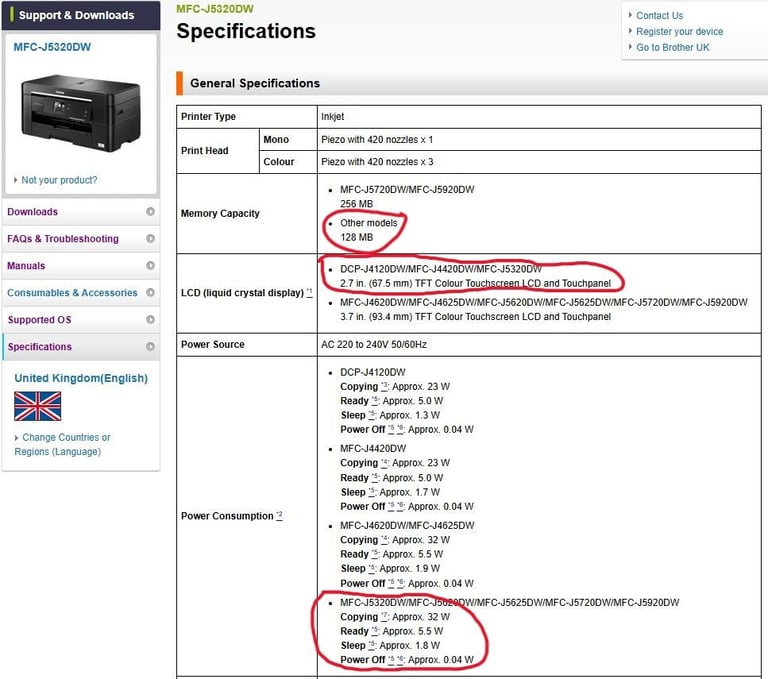
Task: Click green MFC-J5320DW title above Specifications
Action: [215, 9]
